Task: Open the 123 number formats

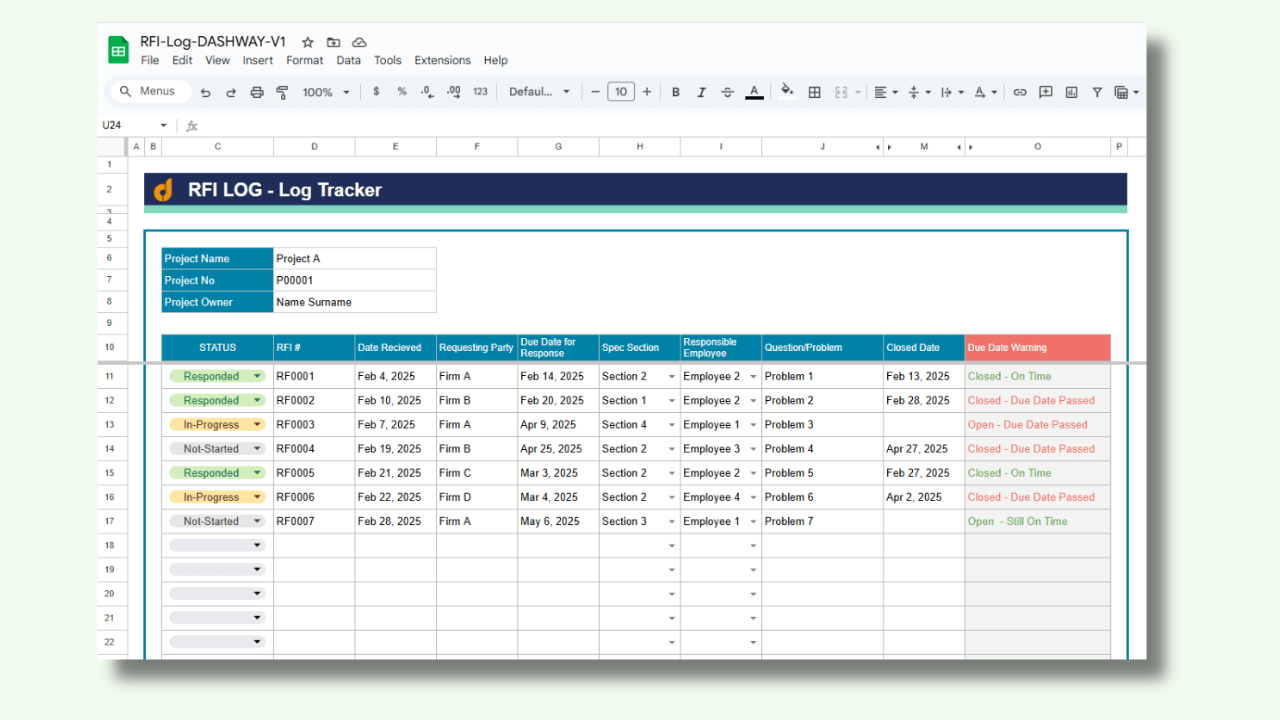Action: pyautogui.click(x=480, y=92)
